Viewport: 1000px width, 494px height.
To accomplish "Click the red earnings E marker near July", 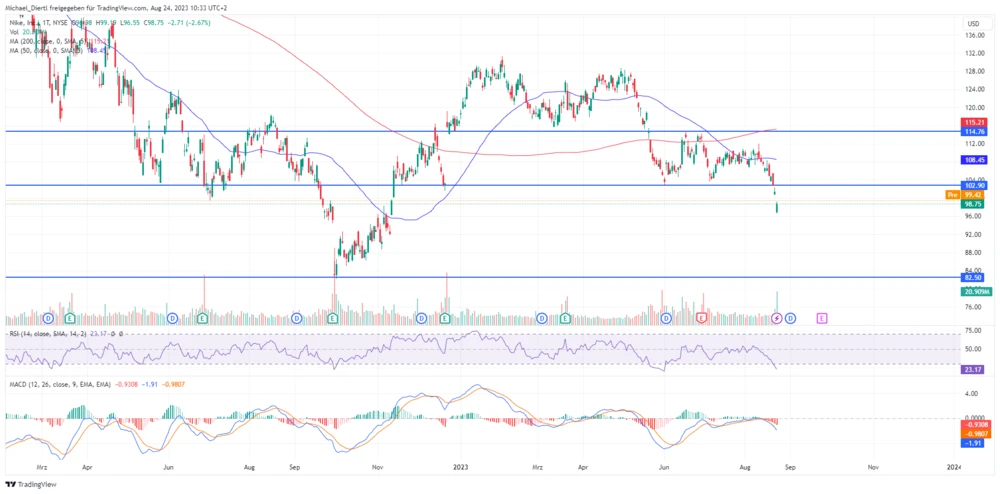I will 702,318.
